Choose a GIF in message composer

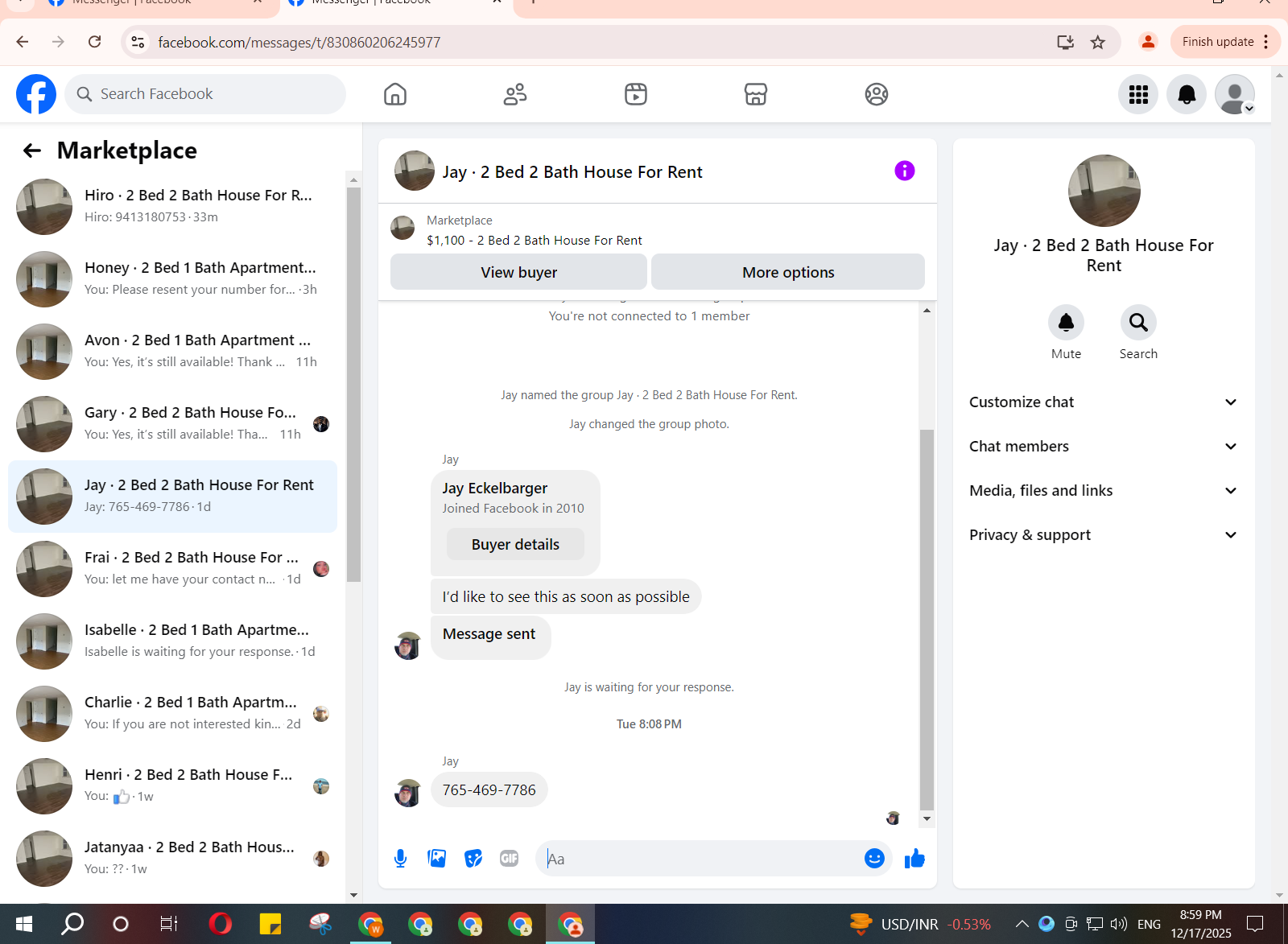click(x=510, y=859)
